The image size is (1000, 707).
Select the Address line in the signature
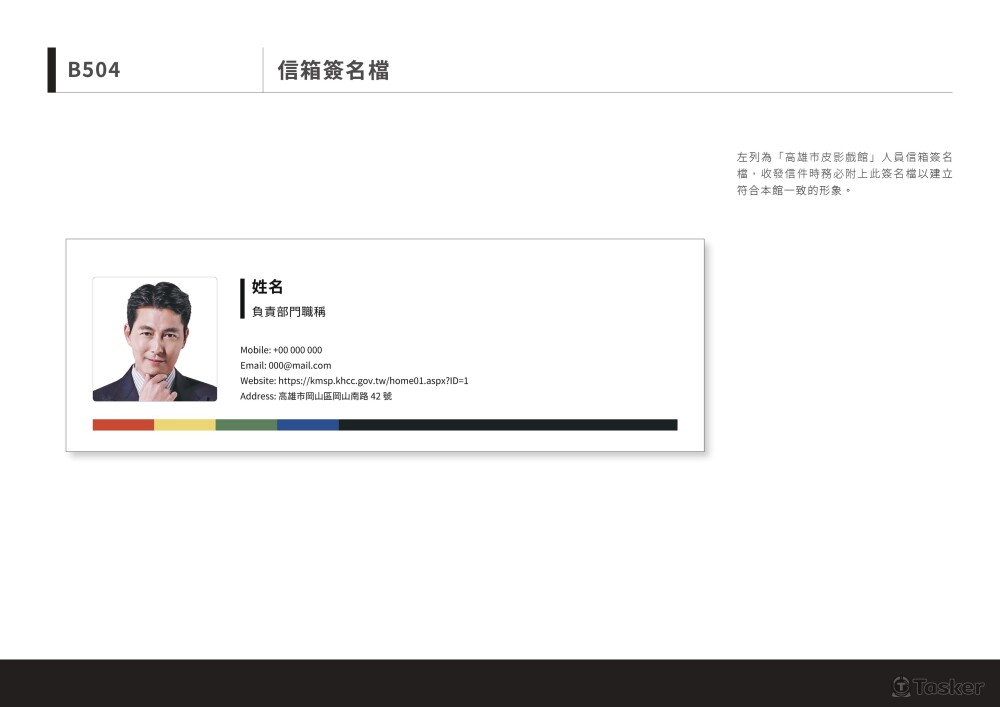(316, 397)
